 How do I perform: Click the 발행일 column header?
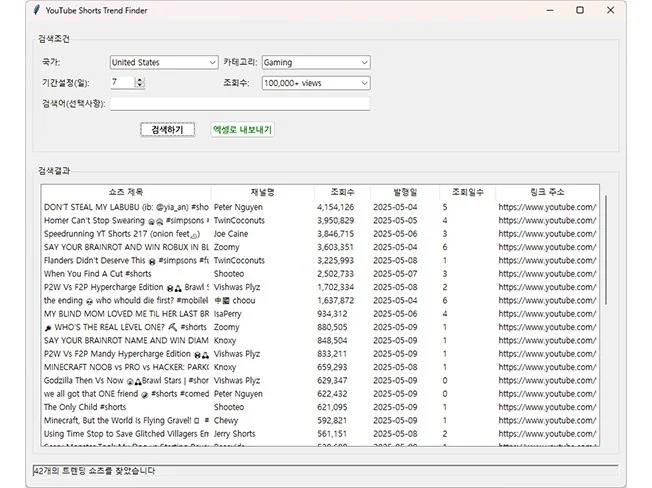(405, 191)
